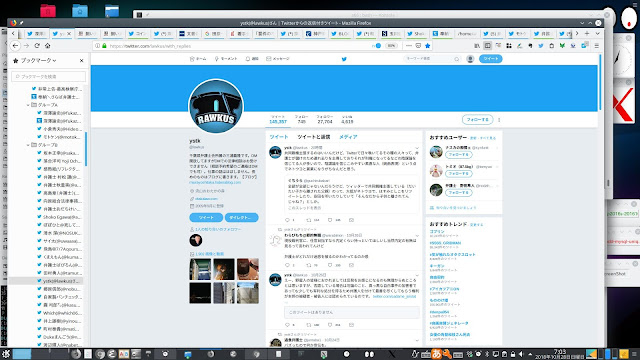Open Twitter モーメント nav item

tap(226, 59)
